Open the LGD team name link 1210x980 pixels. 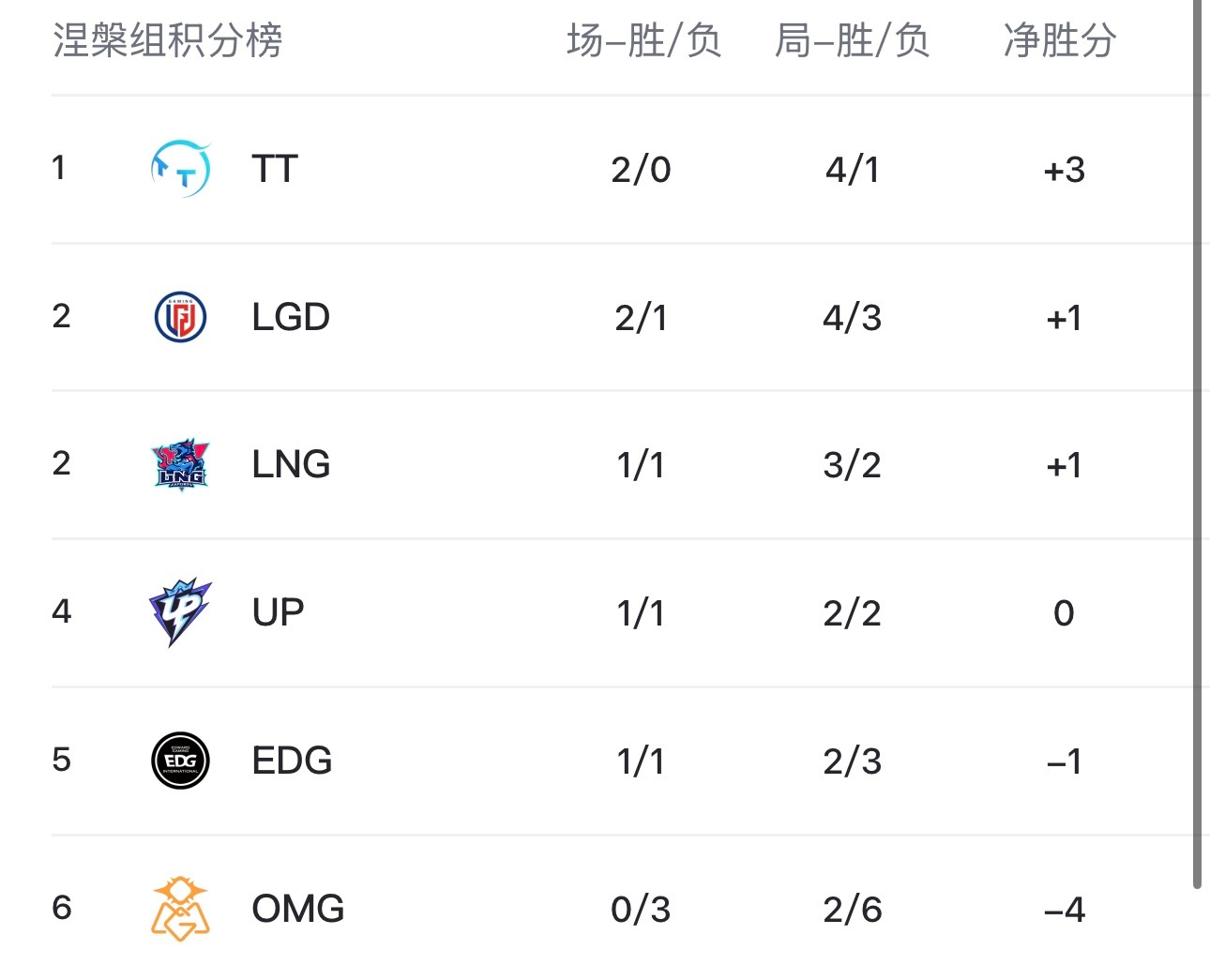pos(291,317)
